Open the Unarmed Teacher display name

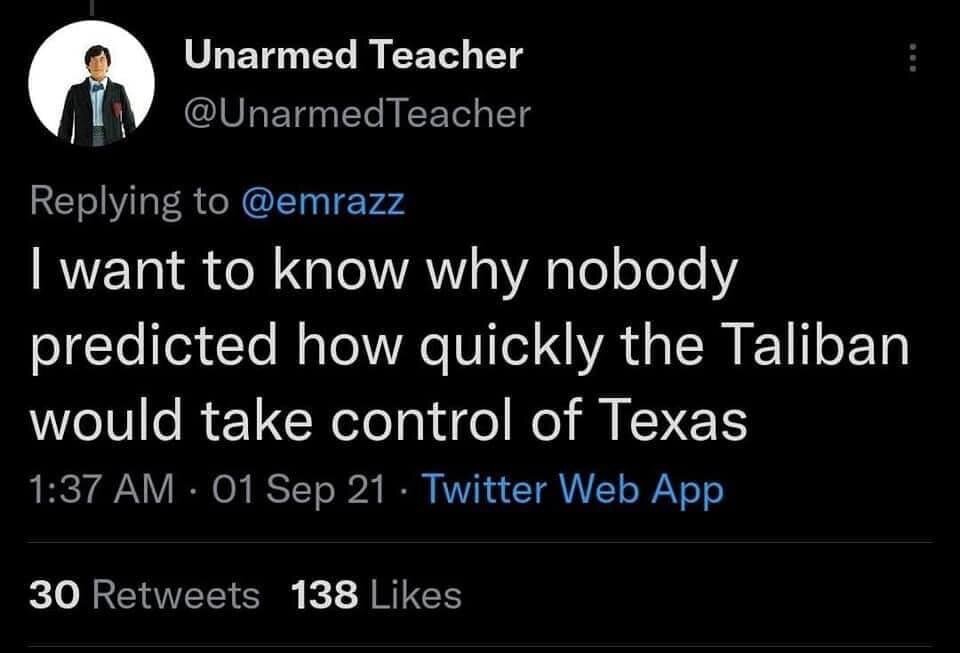click(x=352, y=56)
